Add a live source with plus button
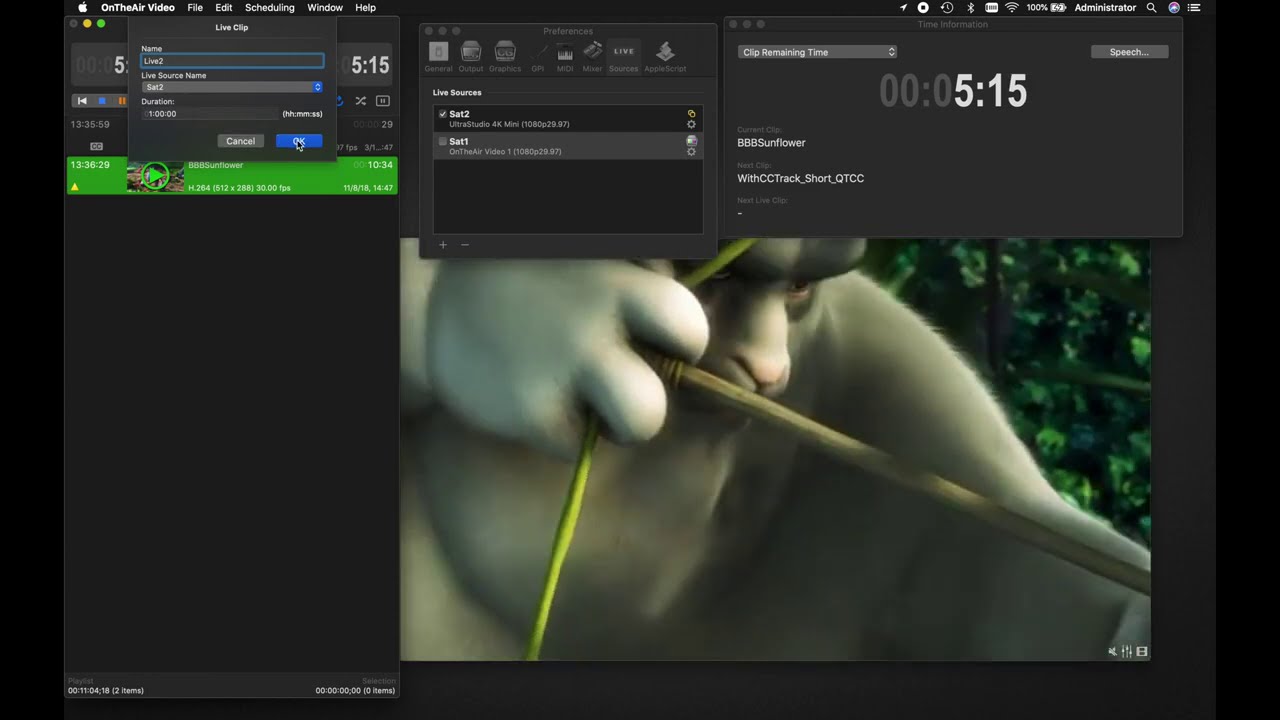1280x720 pixels. (x=443, y=245)
